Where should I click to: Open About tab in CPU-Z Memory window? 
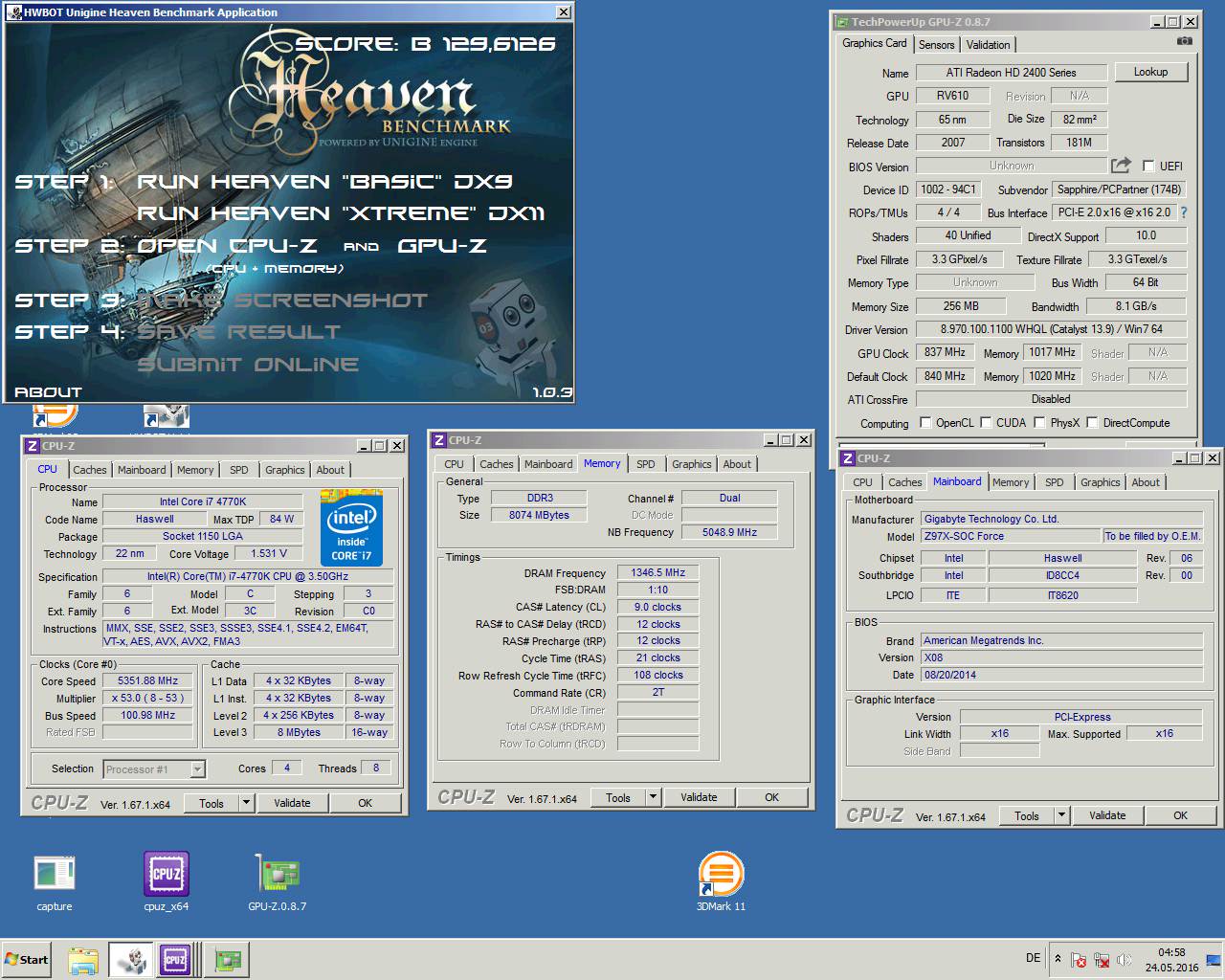pyautogui.click(x=737, y=464)
